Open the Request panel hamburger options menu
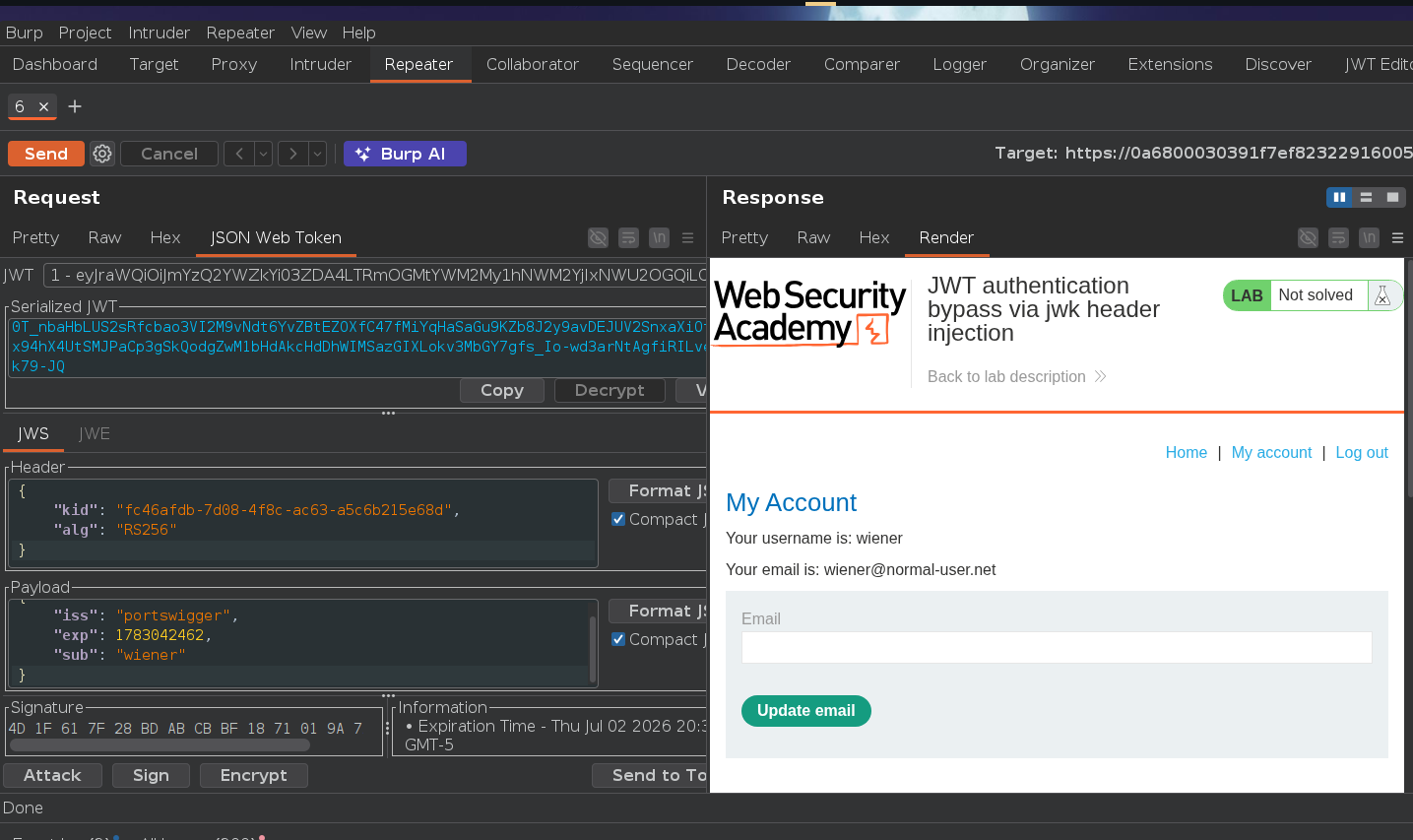 point(687,237)
